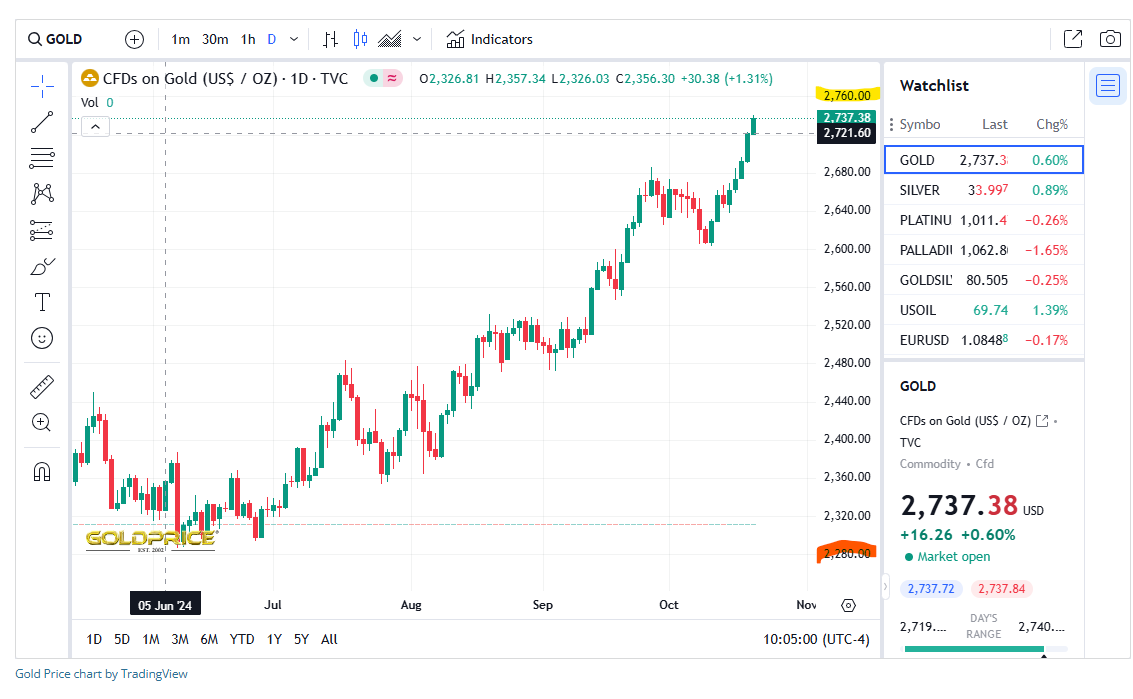Set the range to 6M
The image size is (1133, 699).
209,639
